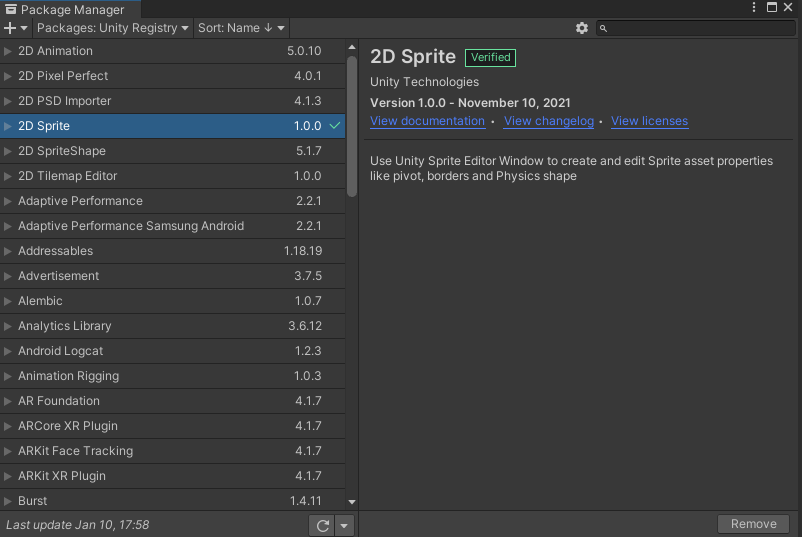Click the search magnifier icon

click(604, 28)
